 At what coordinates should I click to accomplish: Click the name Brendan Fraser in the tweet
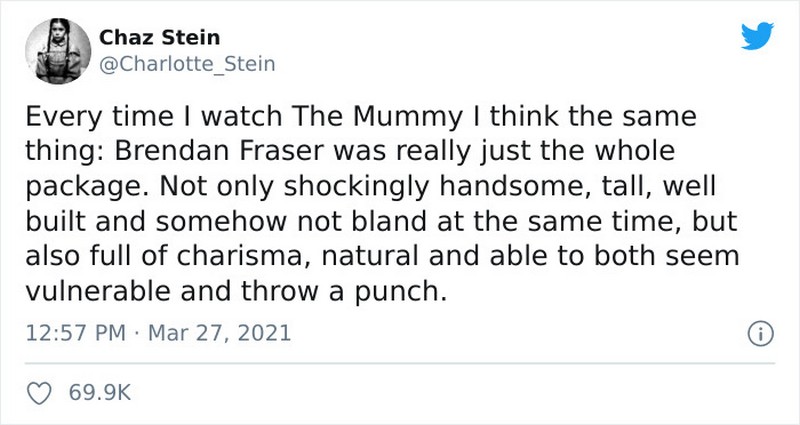218,151
